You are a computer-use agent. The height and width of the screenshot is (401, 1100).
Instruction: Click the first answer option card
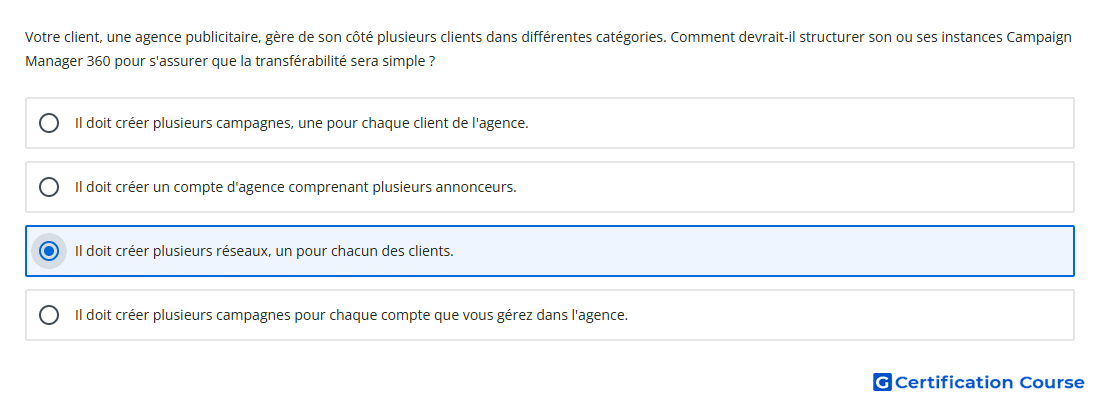[550, 123]
